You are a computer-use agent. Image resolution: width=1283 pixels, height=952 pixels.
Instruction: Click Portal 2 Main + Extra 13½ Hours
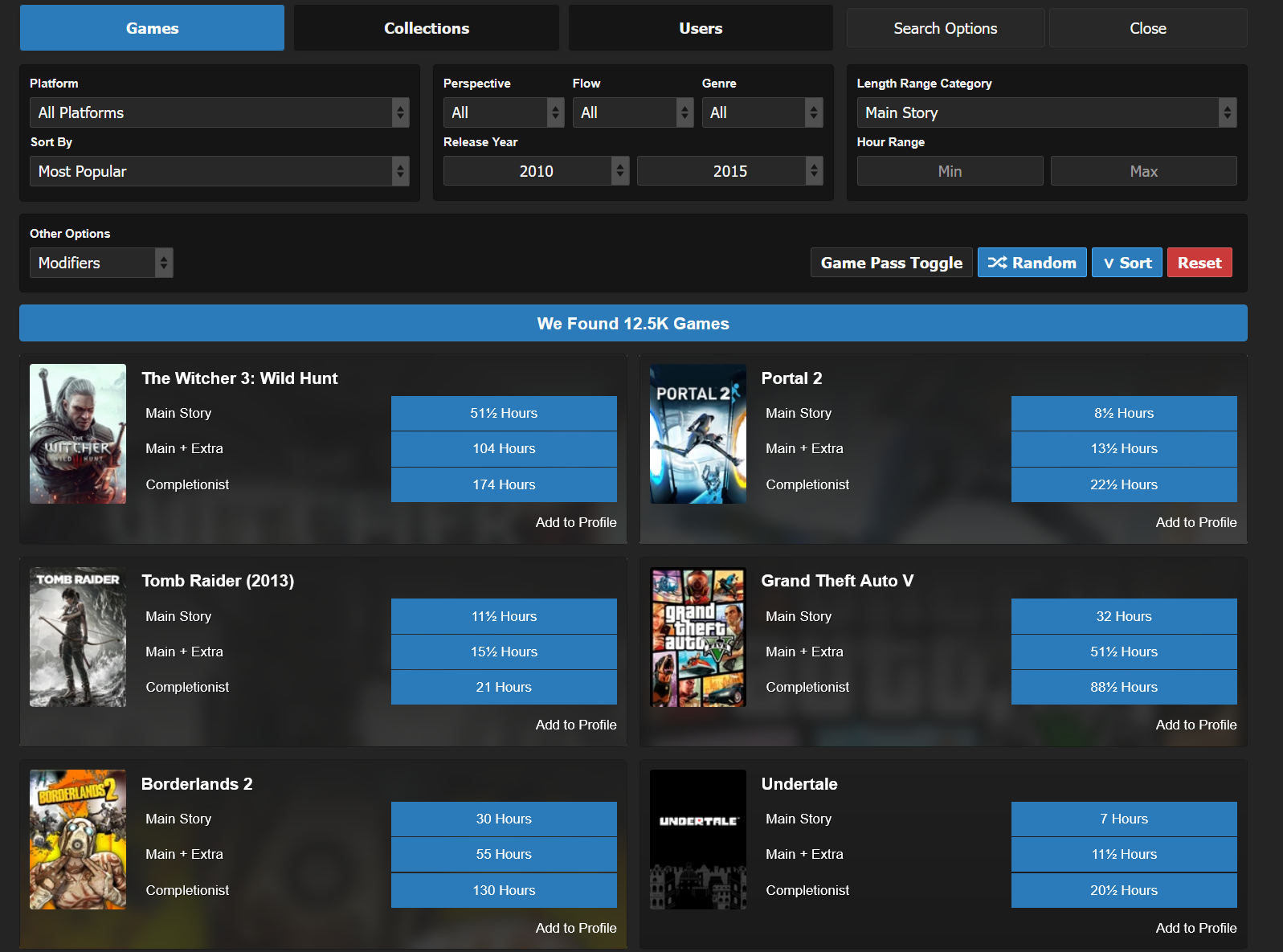pos(1124,448)
